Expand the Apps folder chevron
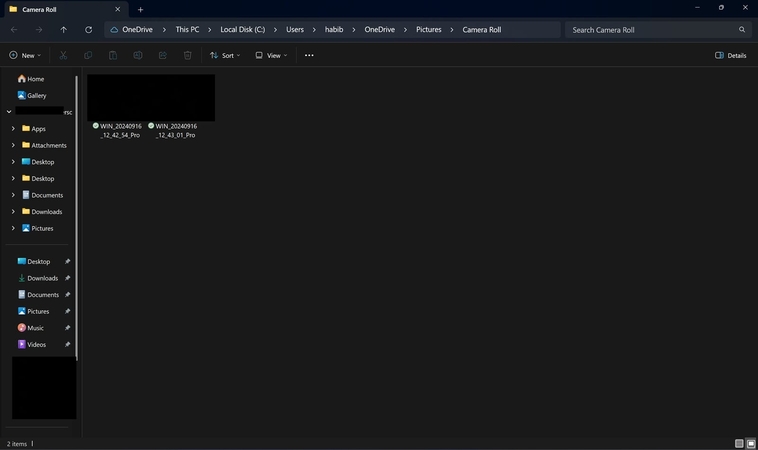The height and width of the screenshot is (450, 758). pos(13,129)
